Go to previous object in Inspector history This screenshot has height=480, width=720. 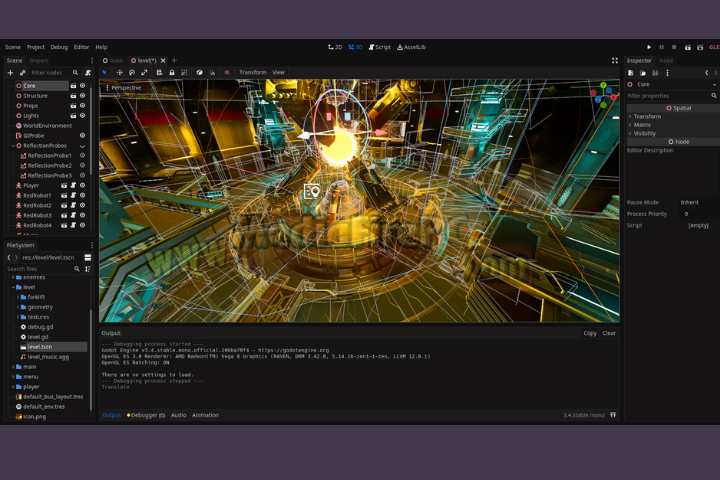pyautogui.click(x=707, y=73)
